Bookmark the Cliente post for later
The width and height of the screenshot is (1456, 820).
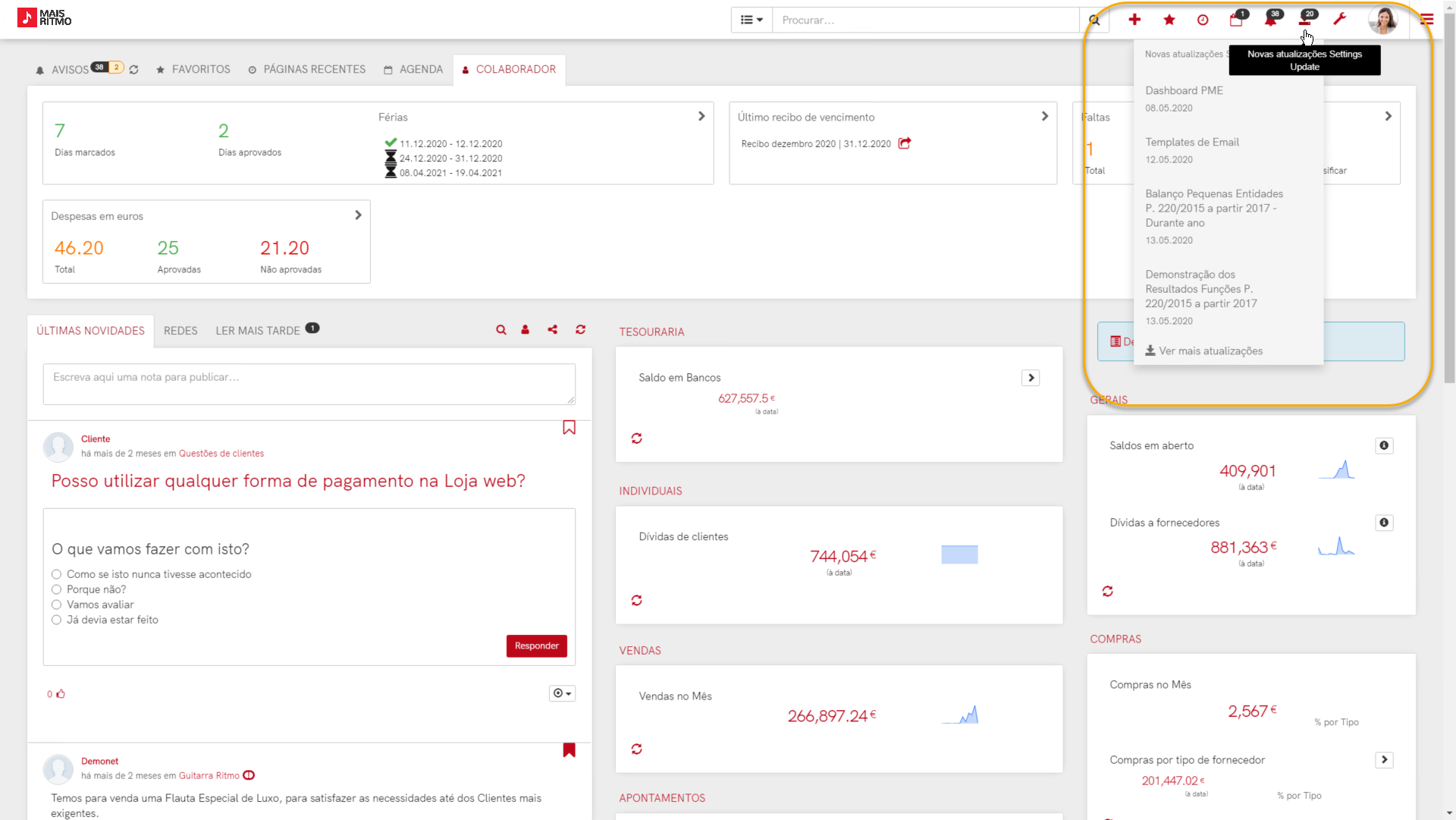pyautogui.click(x=569, y=428)
